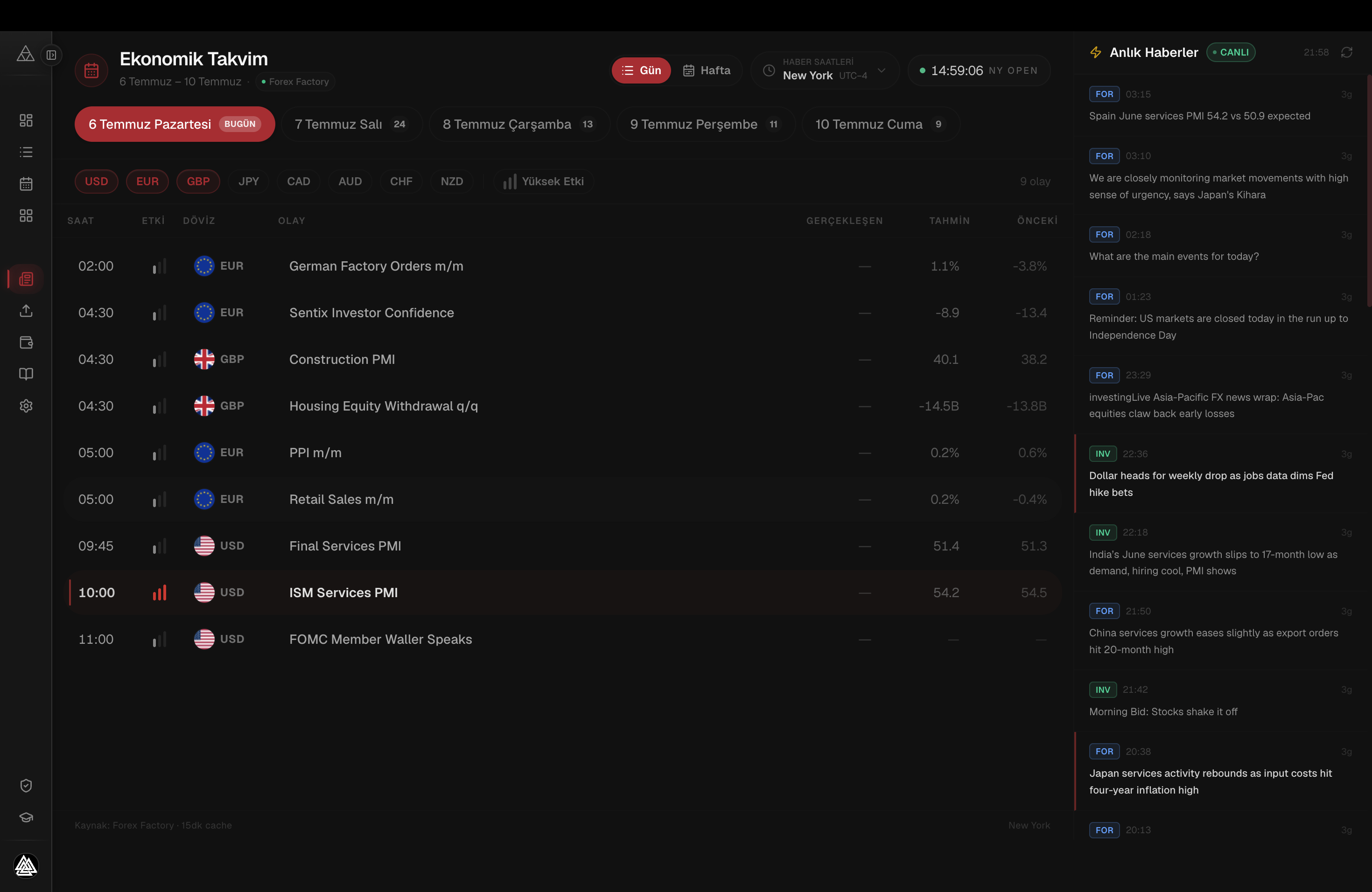Select the 6 Temmuz Pazartesi day tab
This screenshot has width=1372, height=892.
click(175, 125)
